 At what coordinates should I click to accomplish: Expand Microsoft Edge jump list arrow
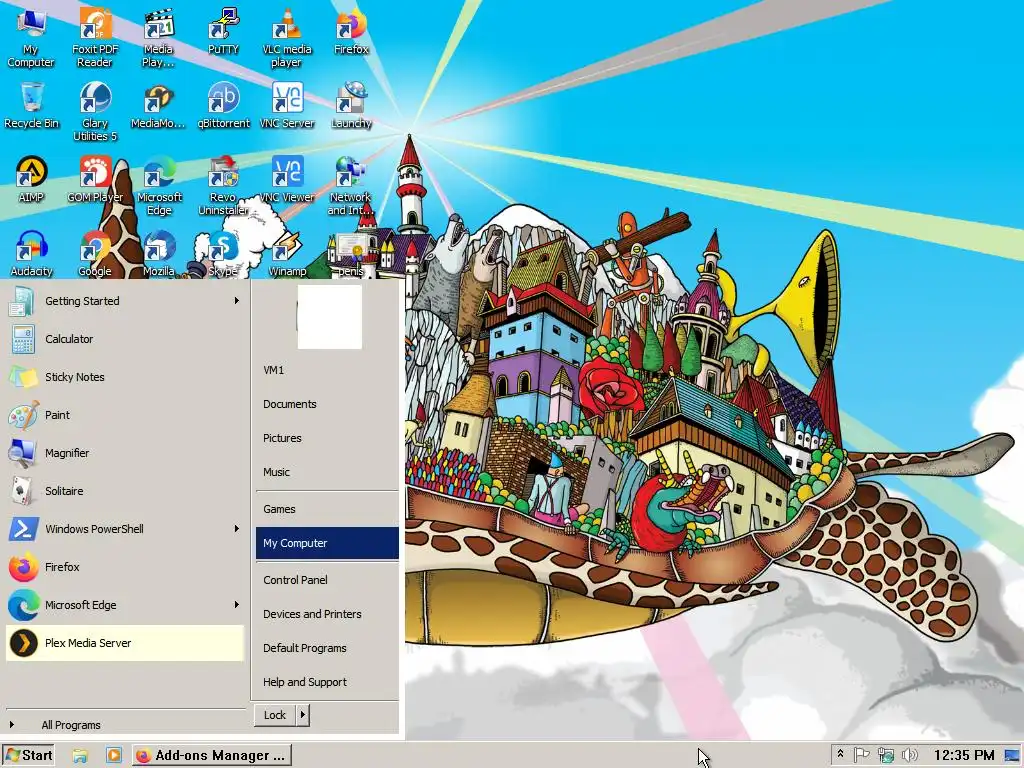(x=236, y=605)
